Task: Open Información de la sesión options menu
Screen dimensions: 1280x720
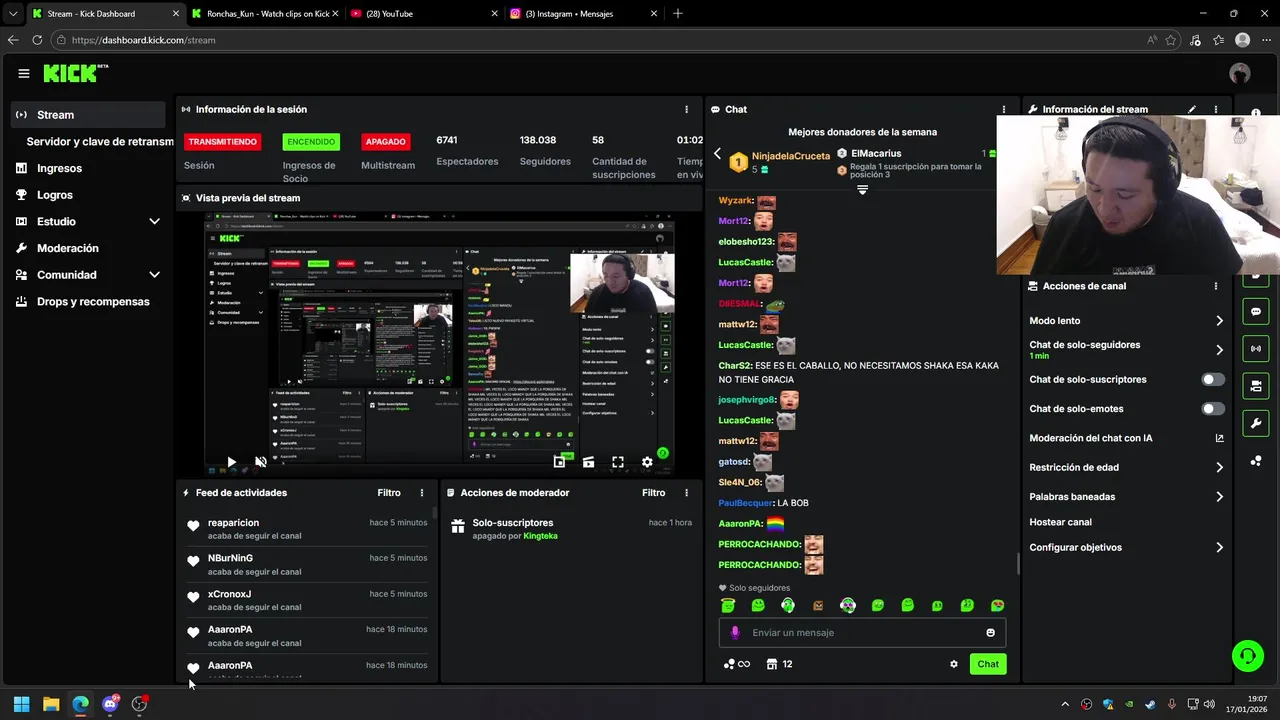Action: [x=686, y=109]
